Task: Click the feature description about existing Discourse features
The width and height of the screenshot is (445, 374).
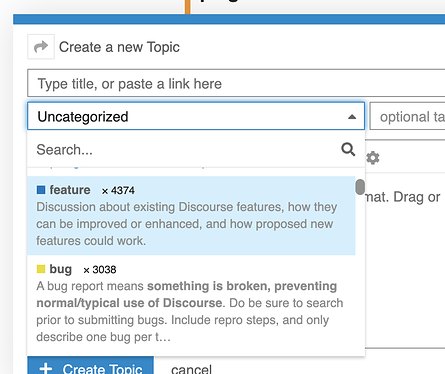Action: click(x=187, y=224)
